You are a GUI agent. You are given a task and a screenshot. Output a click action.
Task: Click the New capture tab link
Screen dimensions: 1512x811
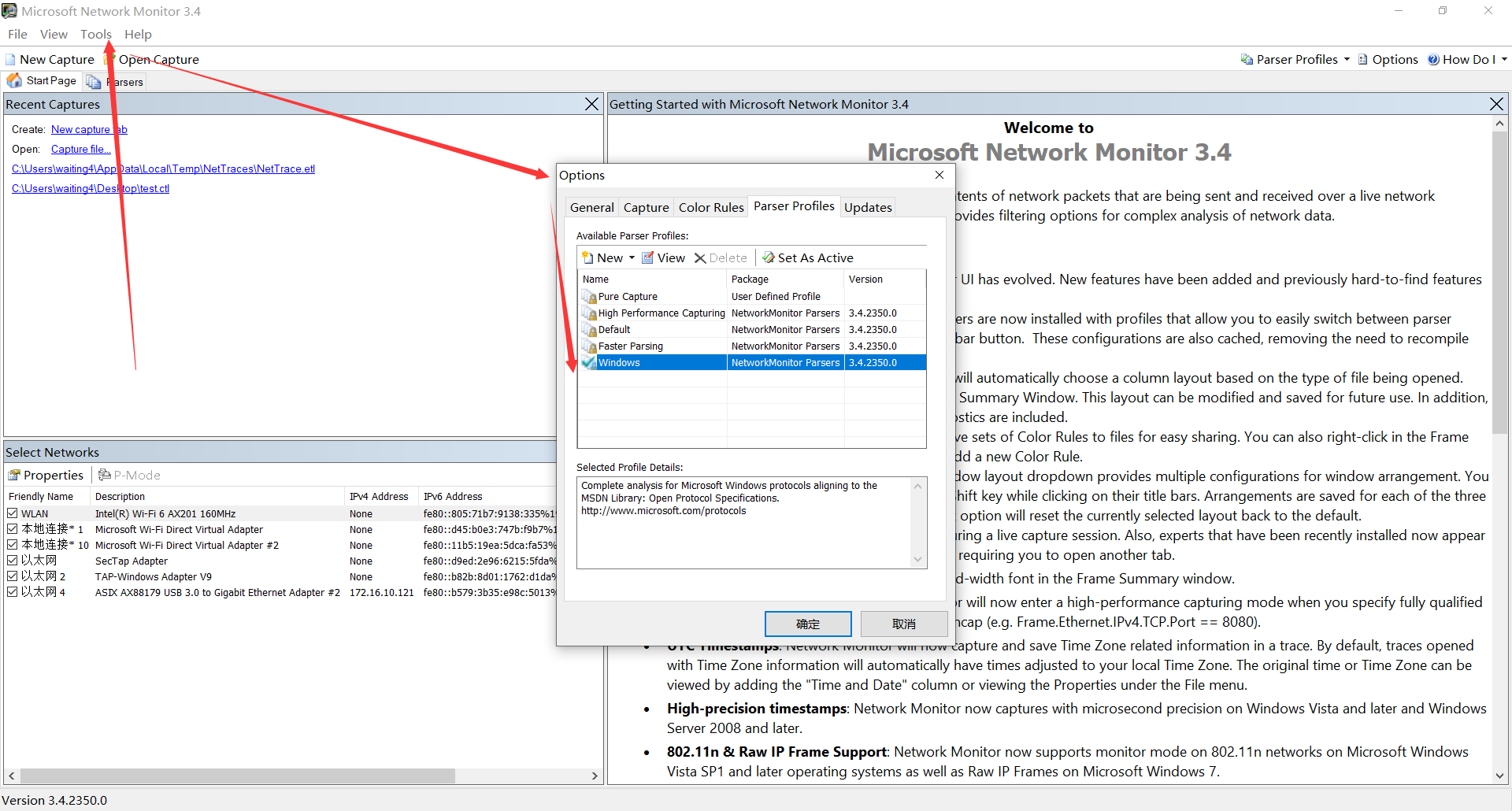point(89,130)
